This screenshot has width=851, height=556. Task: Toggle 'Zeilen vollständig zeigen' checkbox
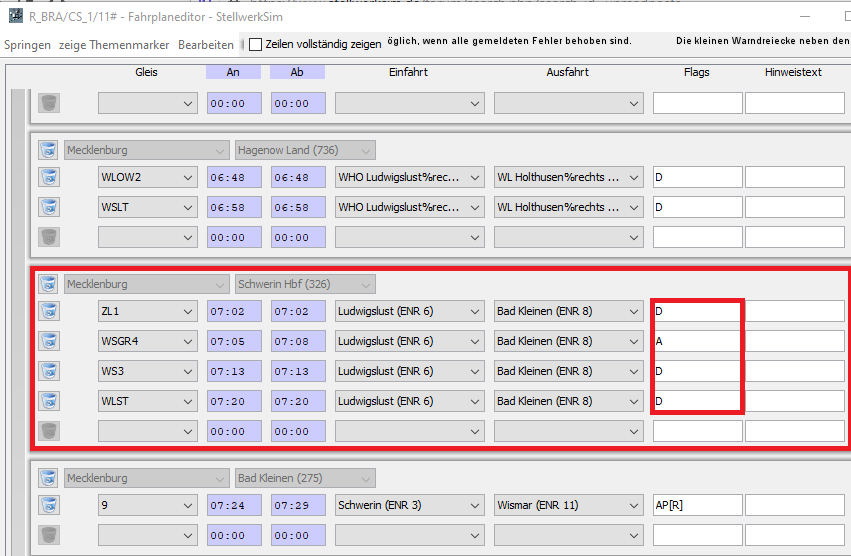[x=255, y=45]
